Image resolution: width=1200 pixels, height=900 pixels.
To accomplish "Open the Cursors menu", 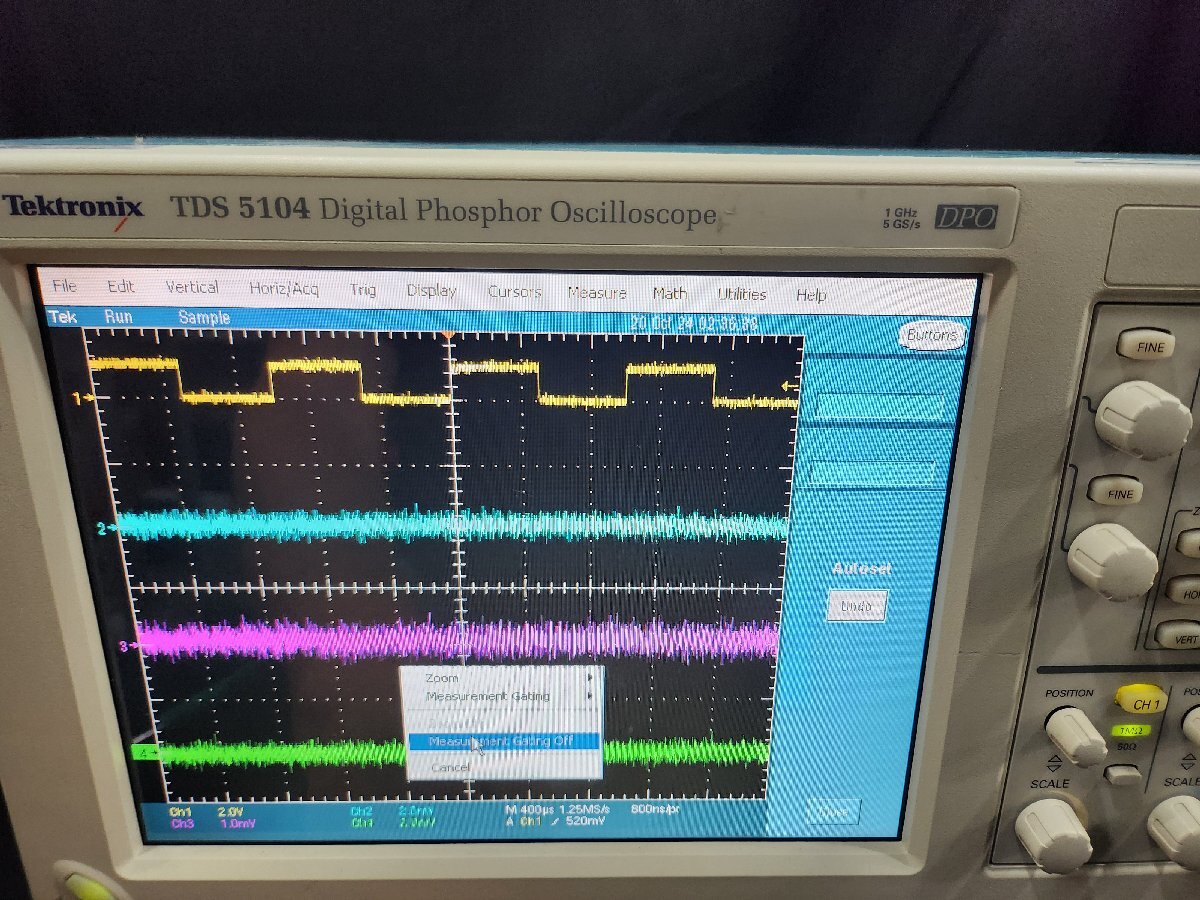I will pyautogui.click(x=514, y=292).
